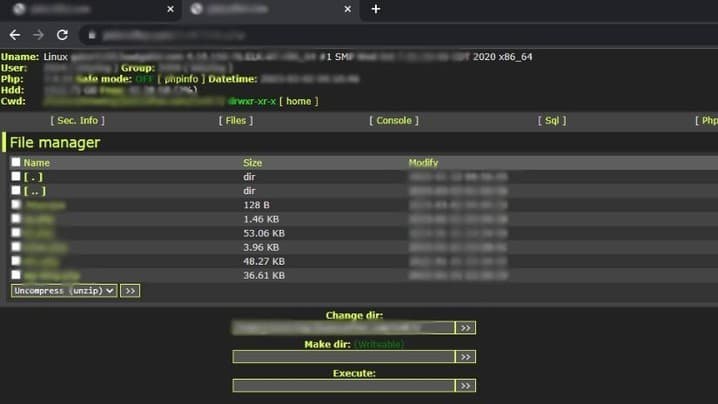Click the File manager heading
This screenshot has width=718, height=404.
(55, 143)
